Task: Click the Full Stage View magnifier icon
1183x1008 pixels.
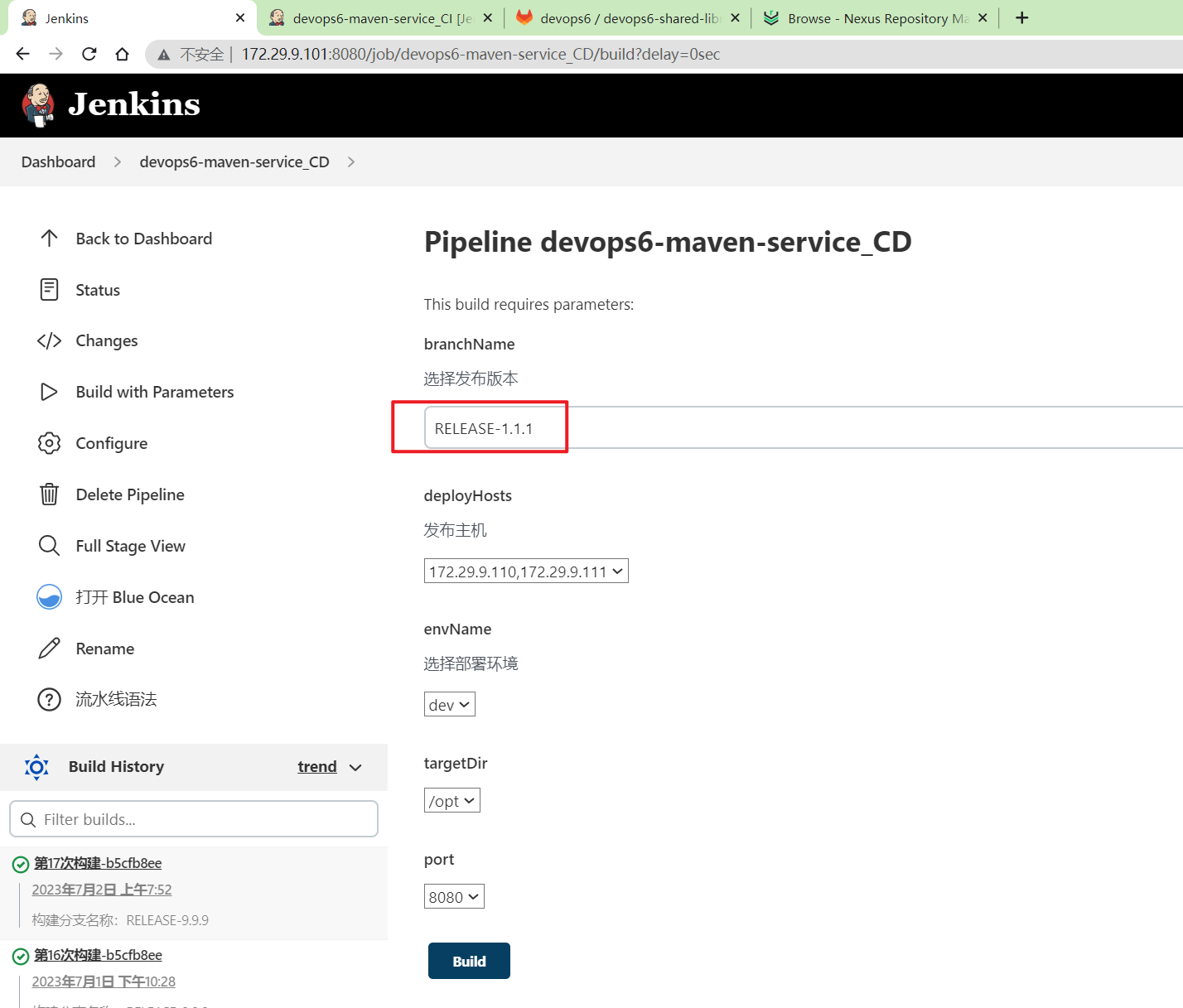Action: point(49,546)
